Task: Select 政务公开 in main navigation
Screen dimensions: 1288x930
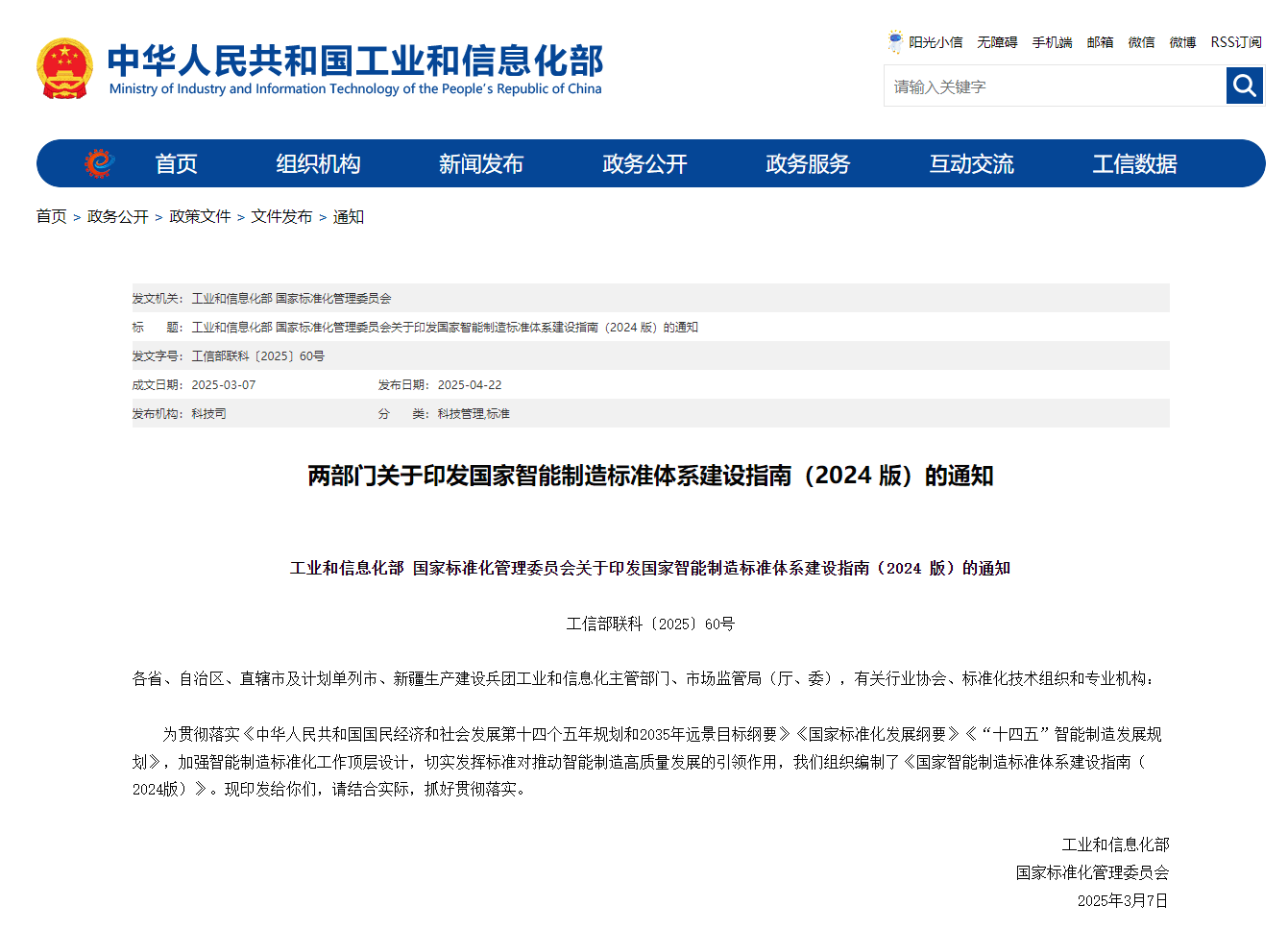Action: [644, 163]
